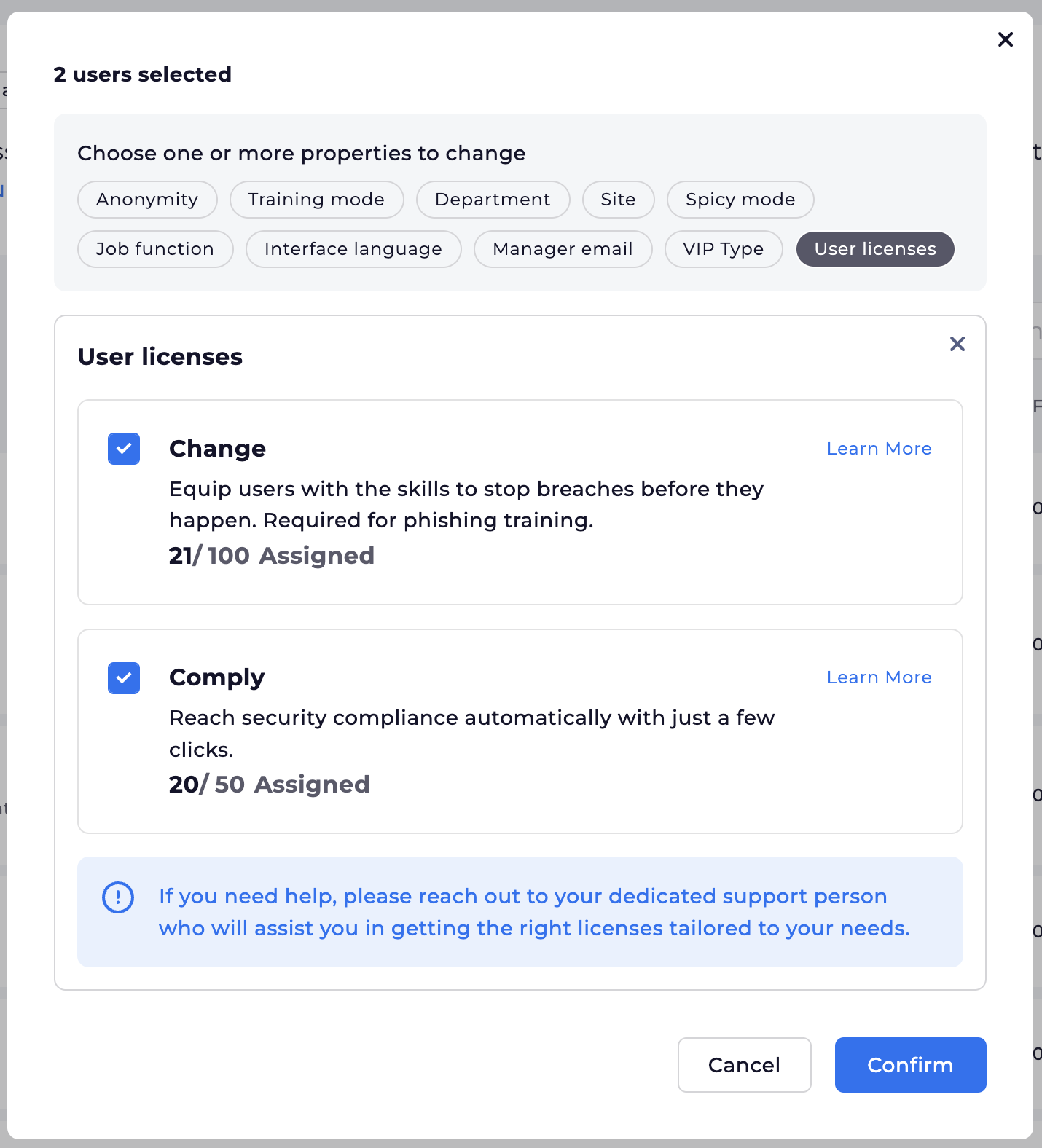Click the '20/50 Assigned' count
Image resolution: width=1042 pixels, height=1148 pixels.
pos(270,785)
